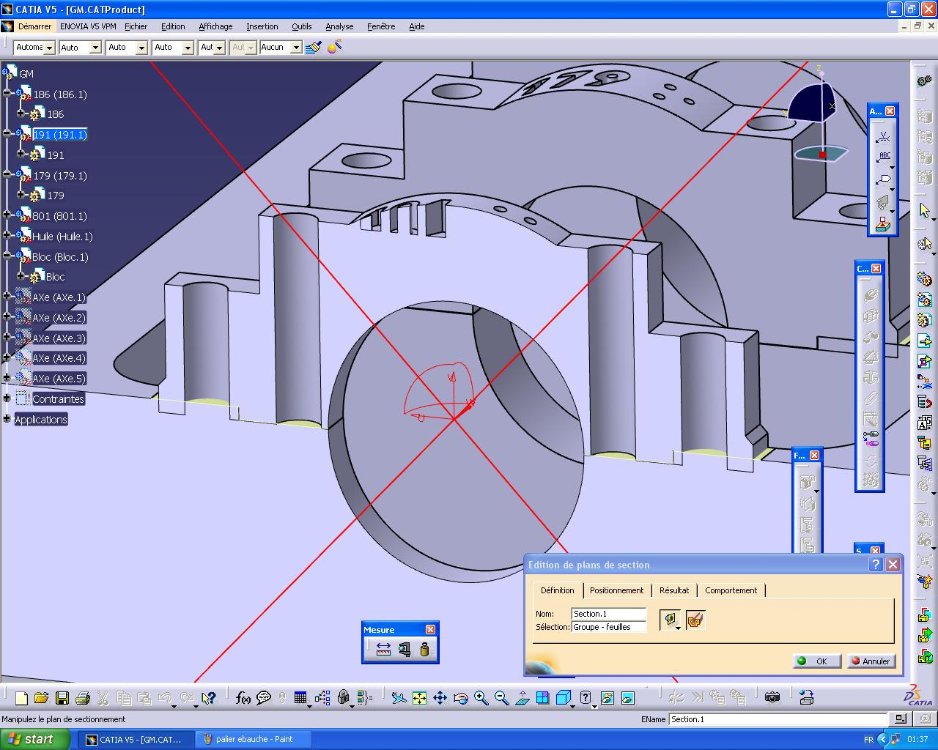
Task: Collapse the 191 (191.1) tree node
Action: (8, 134)
